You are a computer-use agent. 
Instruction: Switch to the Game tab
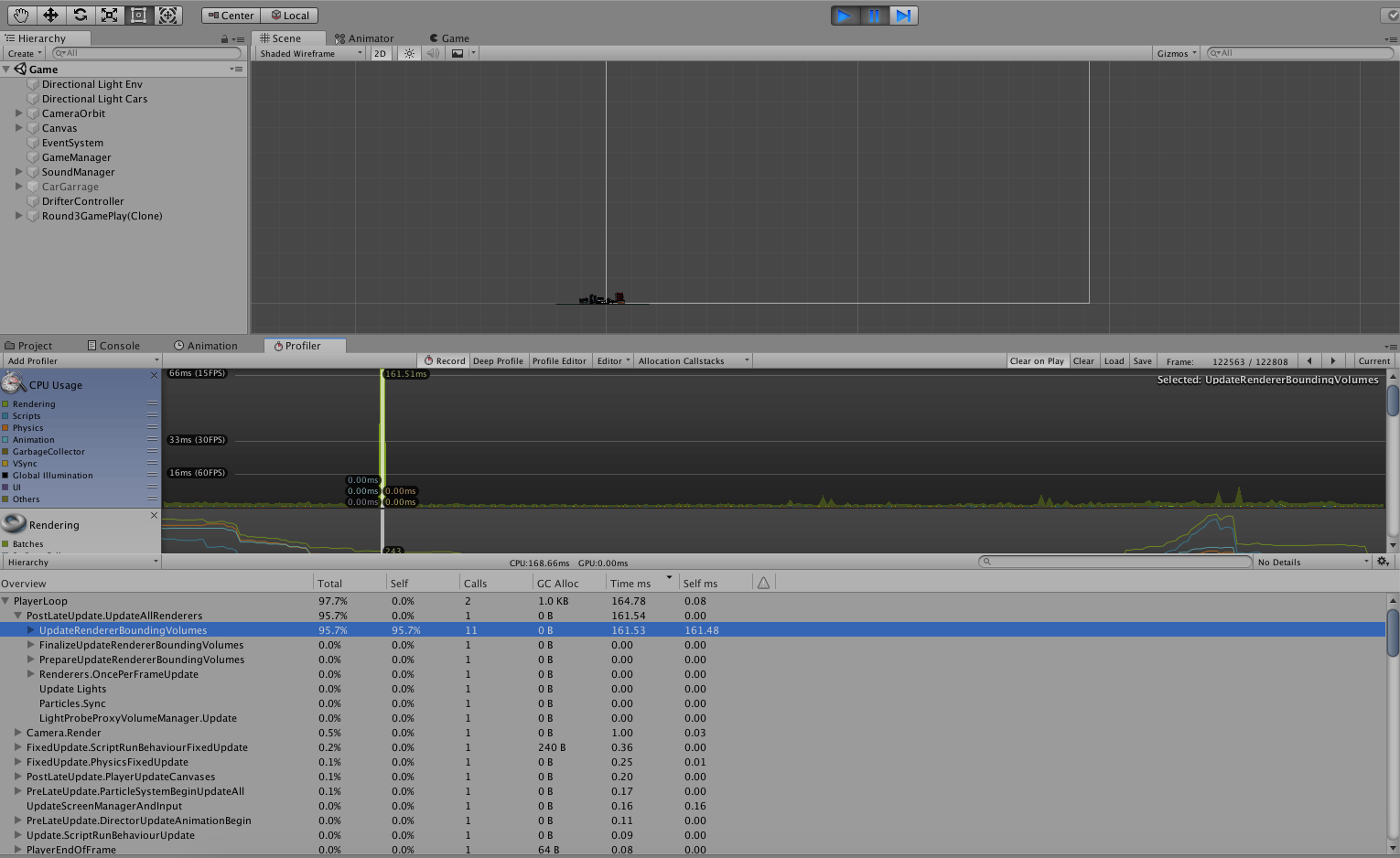[x=449, y=38]
